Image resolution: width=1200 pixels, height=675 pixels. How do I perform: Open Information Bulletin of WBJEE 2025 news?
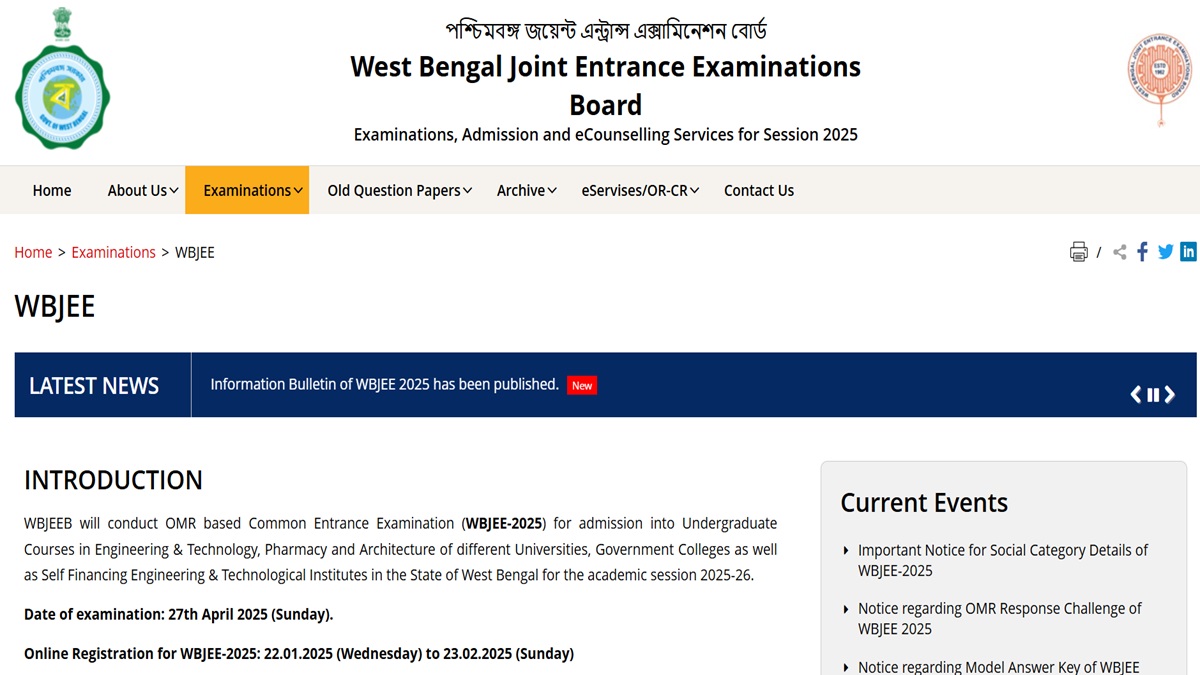tap(384, 384)
